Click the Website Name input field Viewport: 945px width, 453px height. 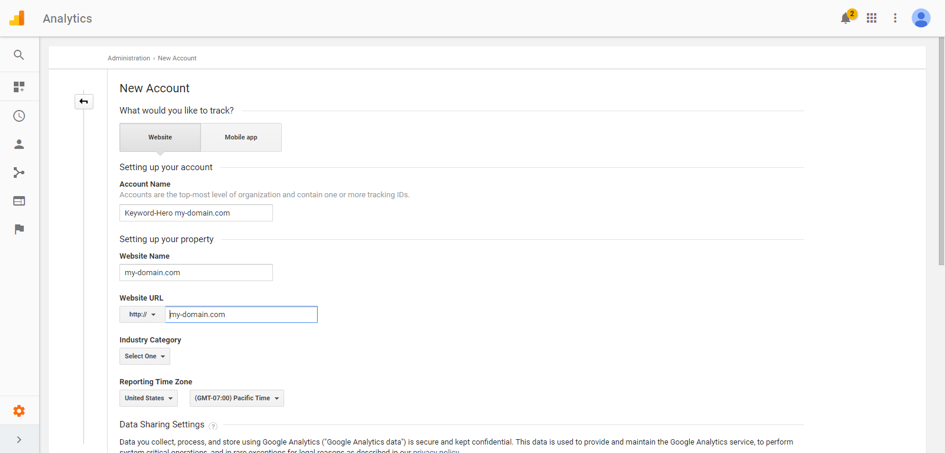pos(196,272)
